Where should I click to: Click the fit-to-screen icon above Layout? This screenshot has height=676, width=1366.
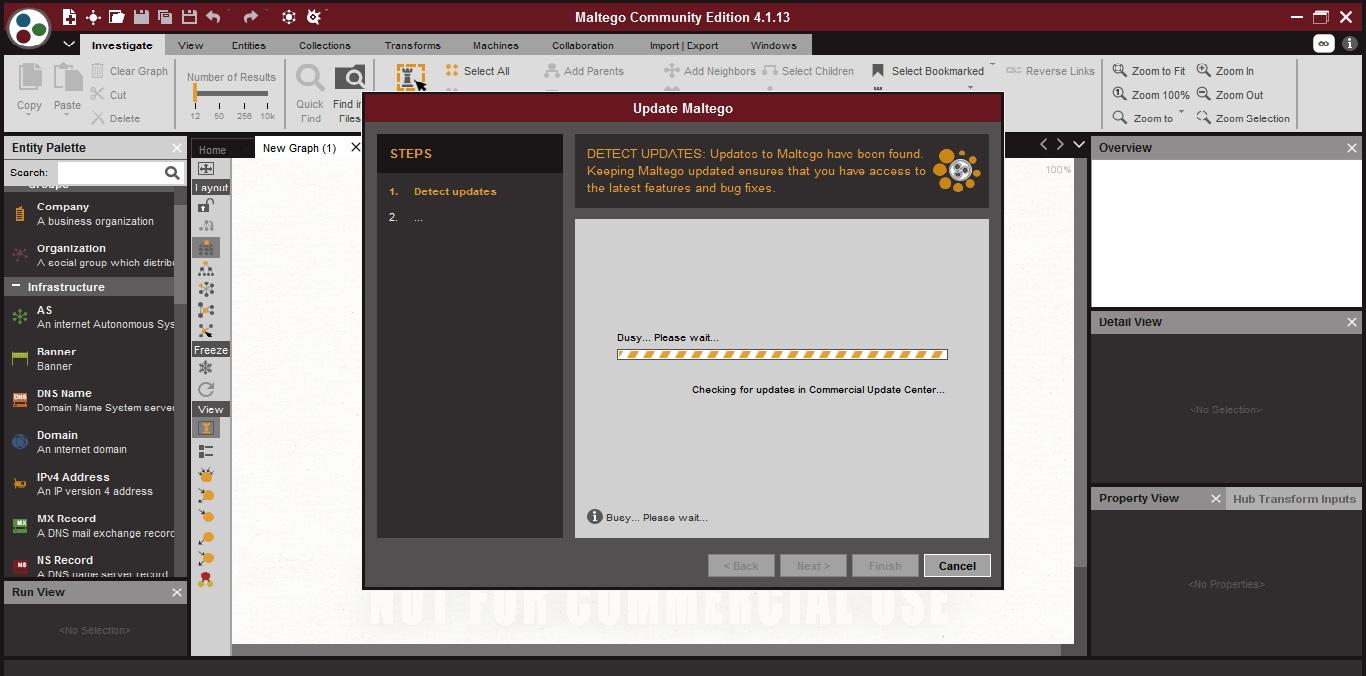(206, 169)
